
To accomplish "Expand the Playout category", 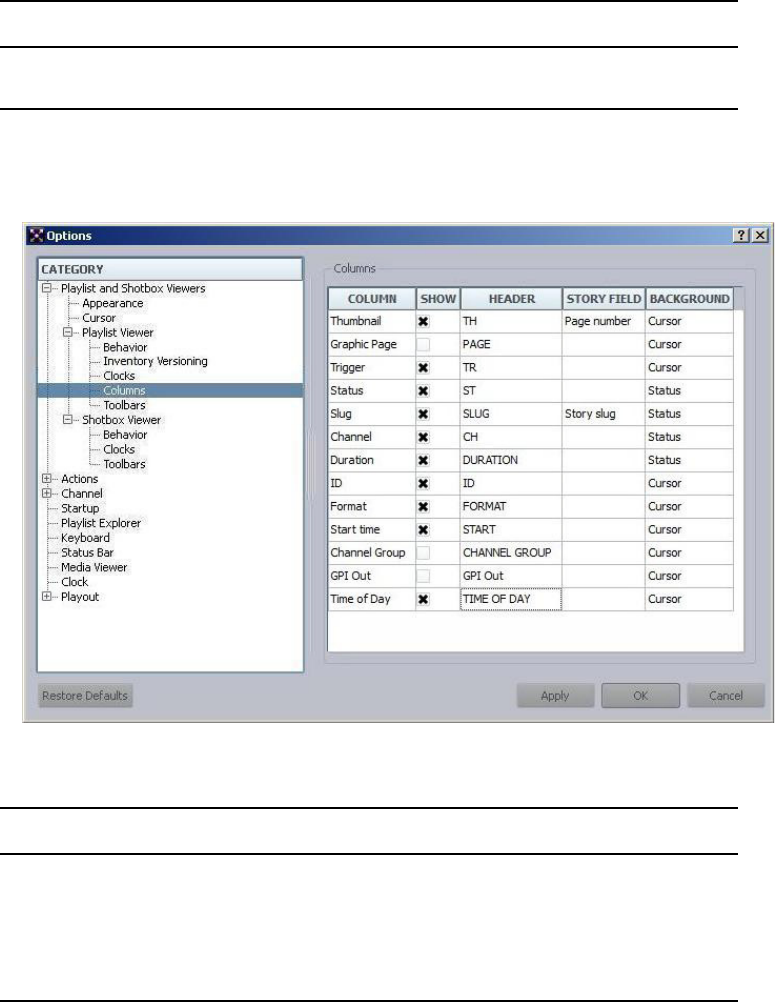I will pos(47,596).
